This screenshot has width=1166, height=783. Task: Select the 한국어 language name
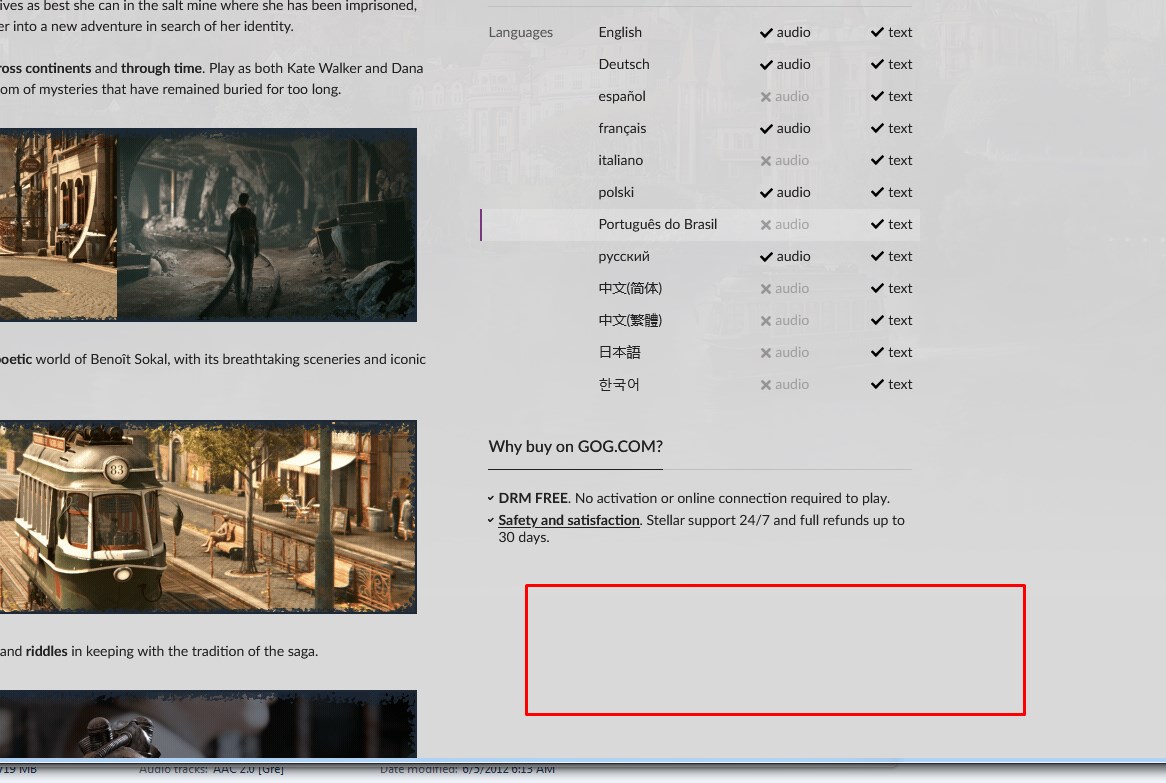click(619, 384)
